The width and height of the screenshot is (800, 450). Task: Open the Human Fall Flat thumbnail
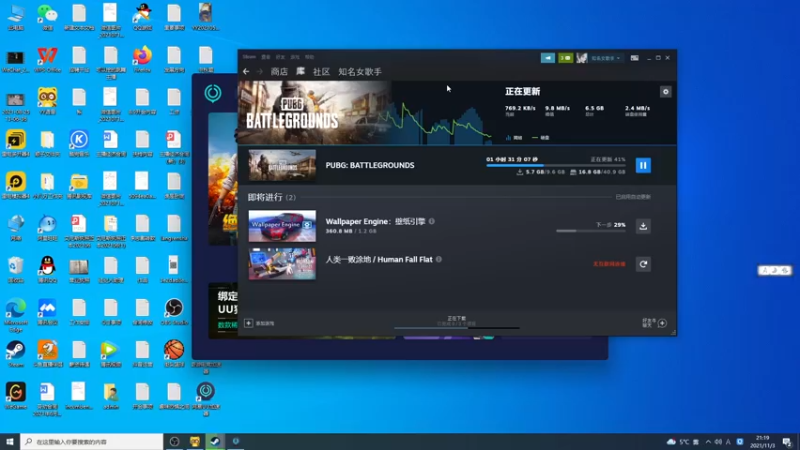(282, 264)
